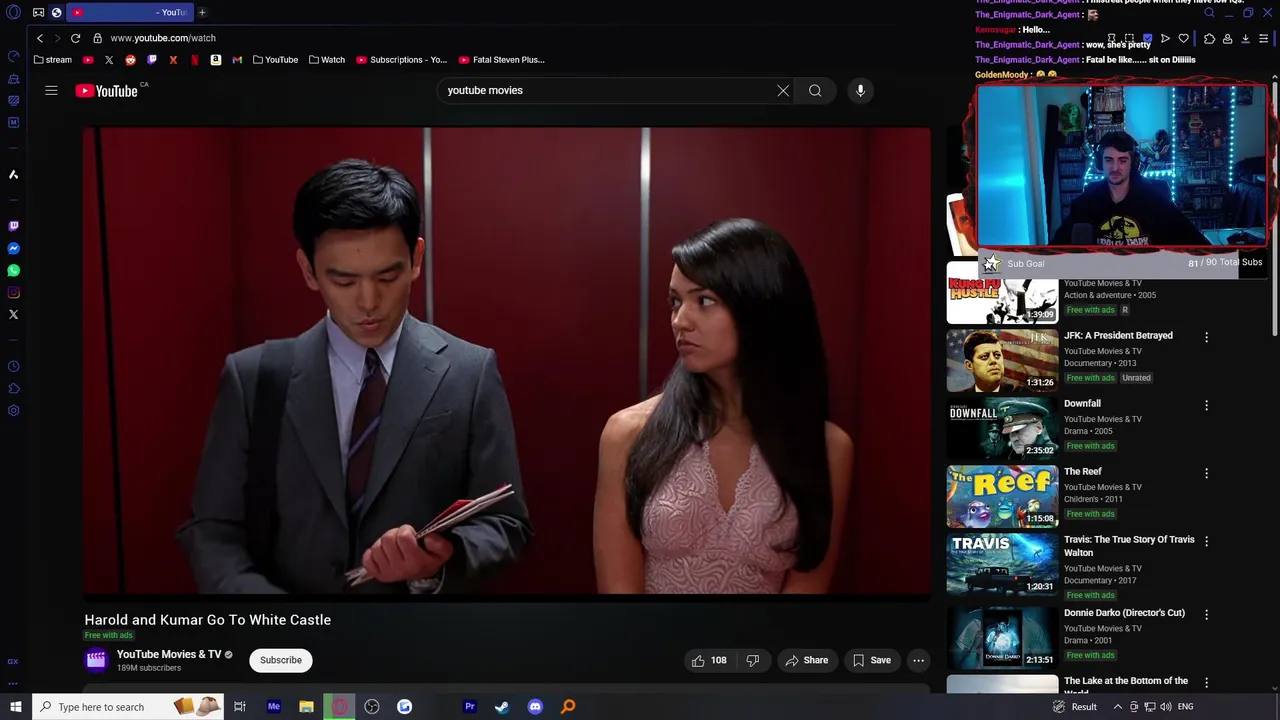Open options menu for Donnie Darko

click(1206, 614)
